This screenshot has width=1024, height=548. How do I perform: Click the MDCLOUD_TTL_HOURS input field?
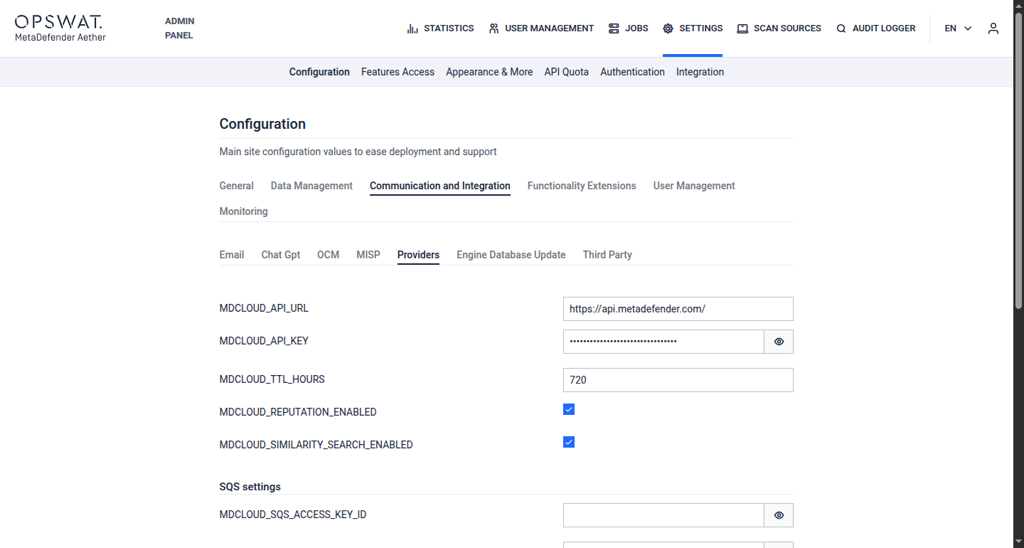678,380
